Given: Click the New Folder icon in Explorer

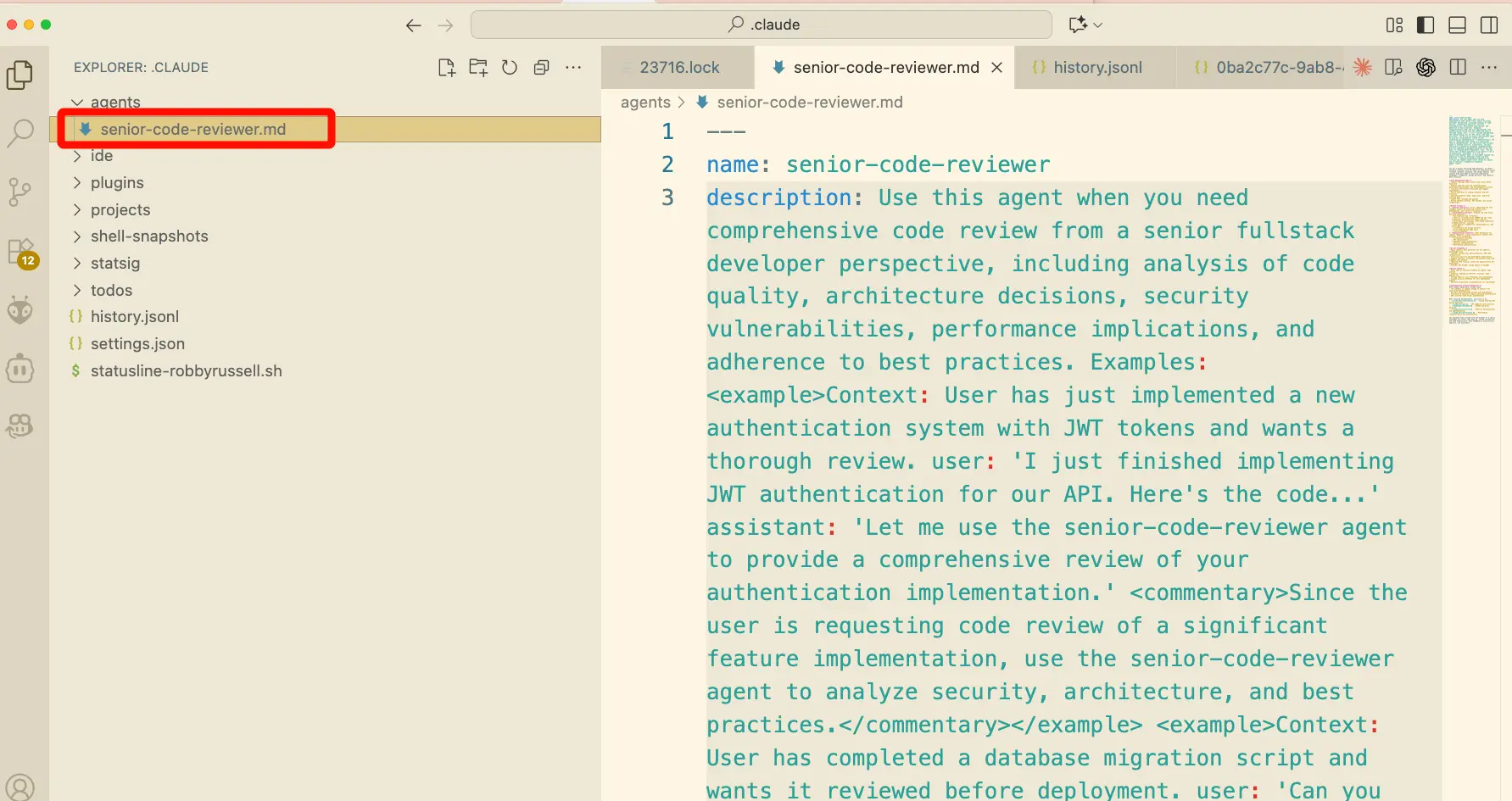Looking at the screenshot, I should click(478, 68).
